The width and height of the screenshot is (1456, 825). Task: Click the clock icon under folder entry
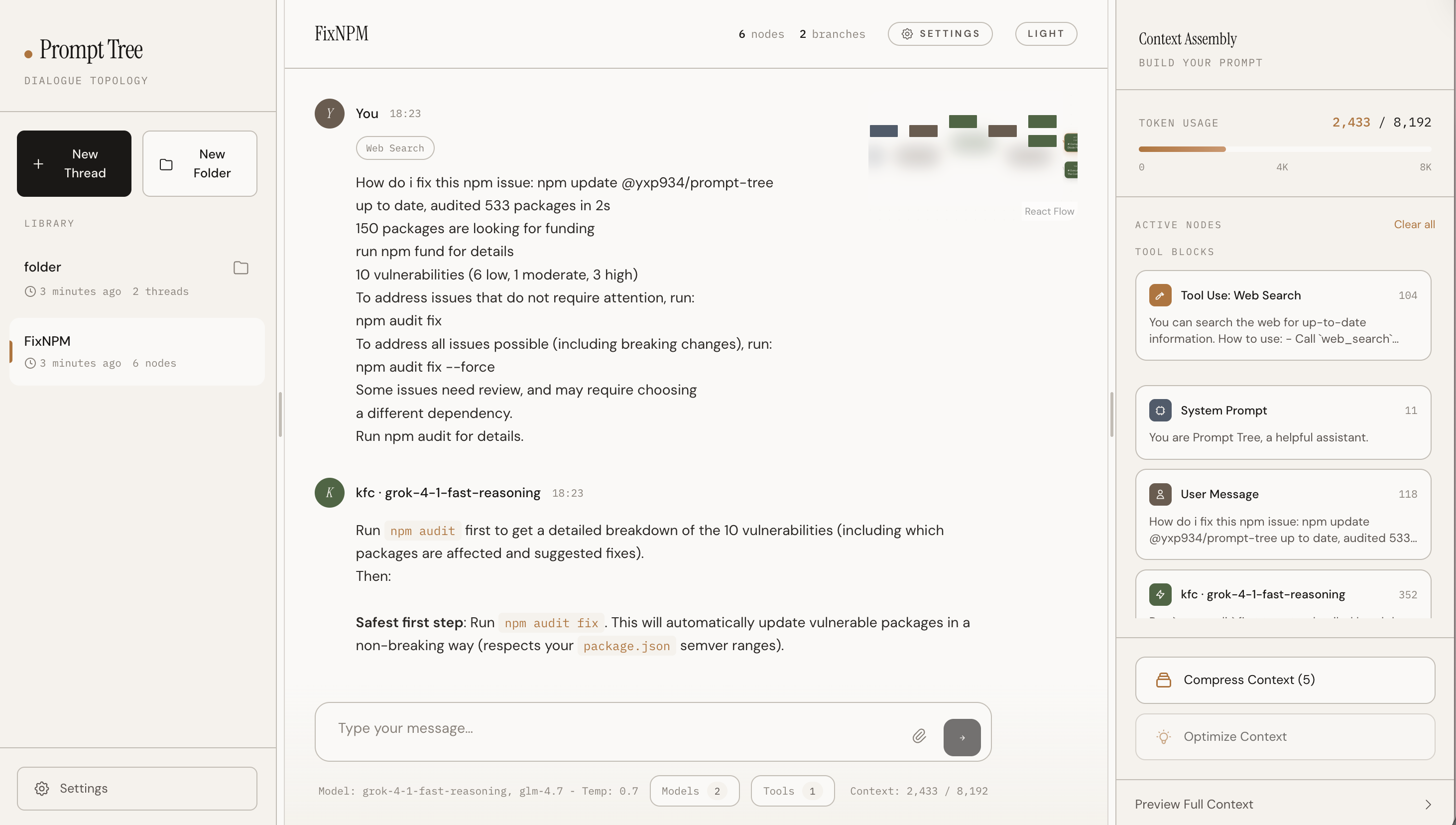pos(30,291)
